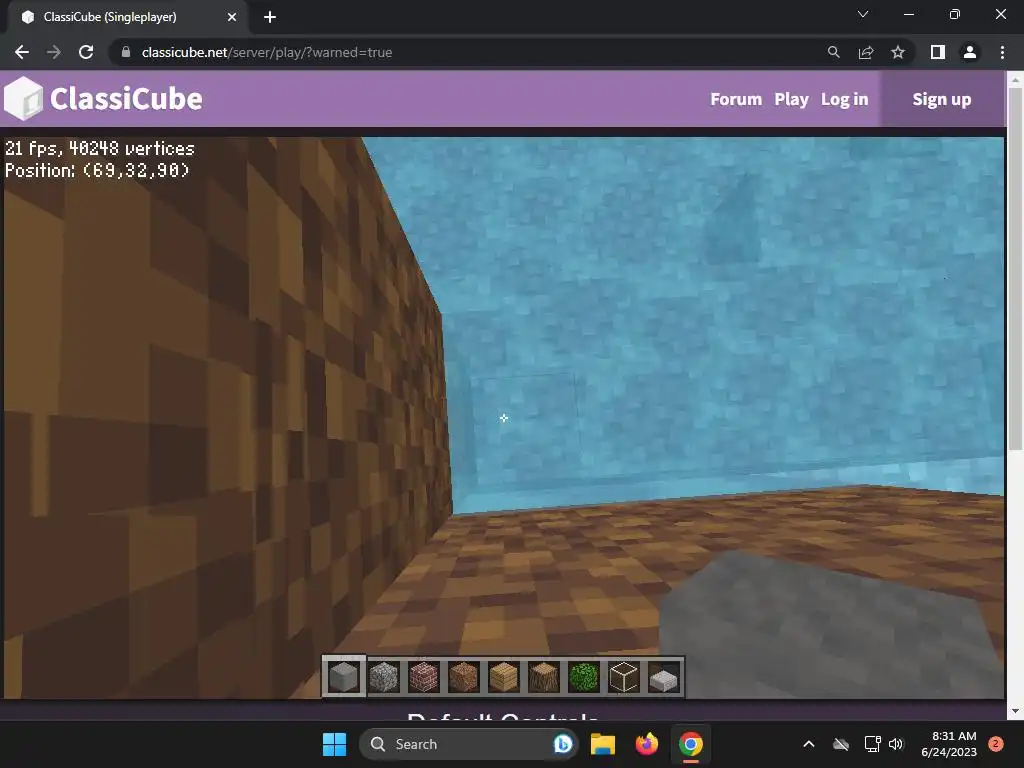
Task: Open Bing chat from taskbar search
Action: [562, 744]
